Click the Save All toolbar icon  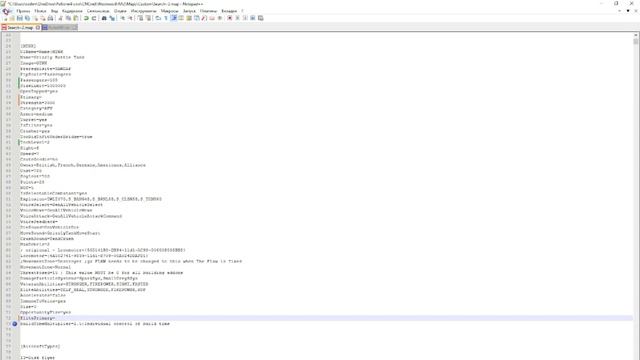27,18
